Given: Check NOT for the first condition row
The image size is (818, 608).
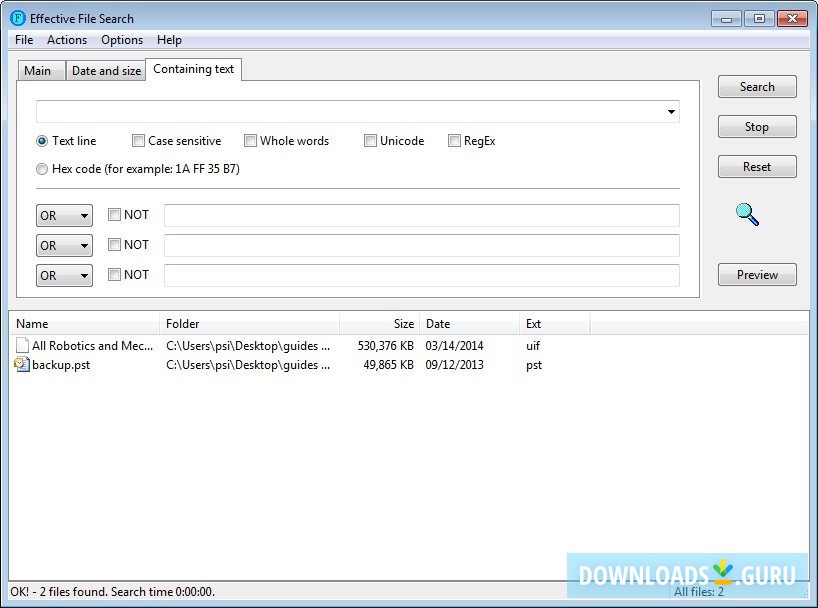Looking at the screenshot, I should click(114, 214).
